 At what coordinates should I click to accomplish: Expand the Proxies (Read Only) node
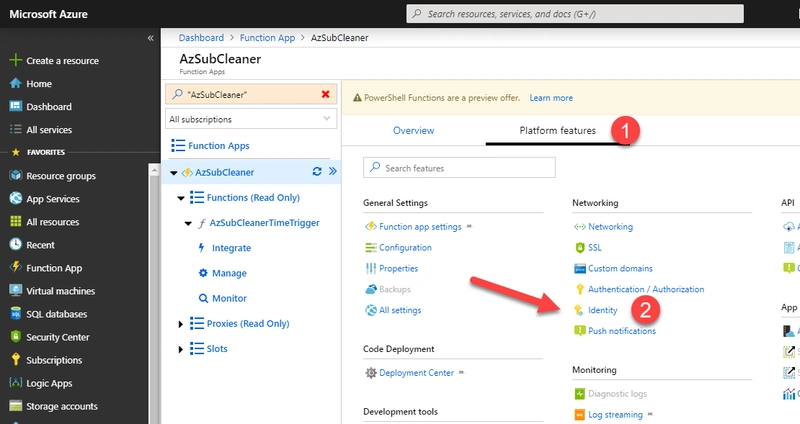point(181,324)
